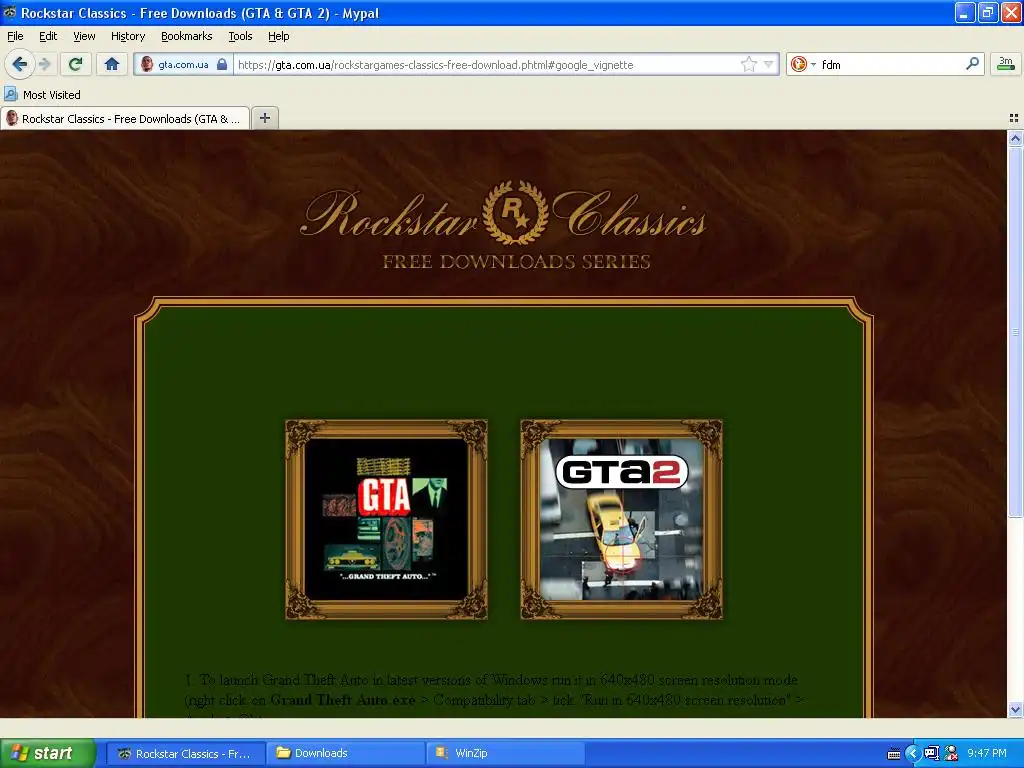Click the Rockstar Classics logo header
Screen dimensions: 1024x768
tap(504, 225)
